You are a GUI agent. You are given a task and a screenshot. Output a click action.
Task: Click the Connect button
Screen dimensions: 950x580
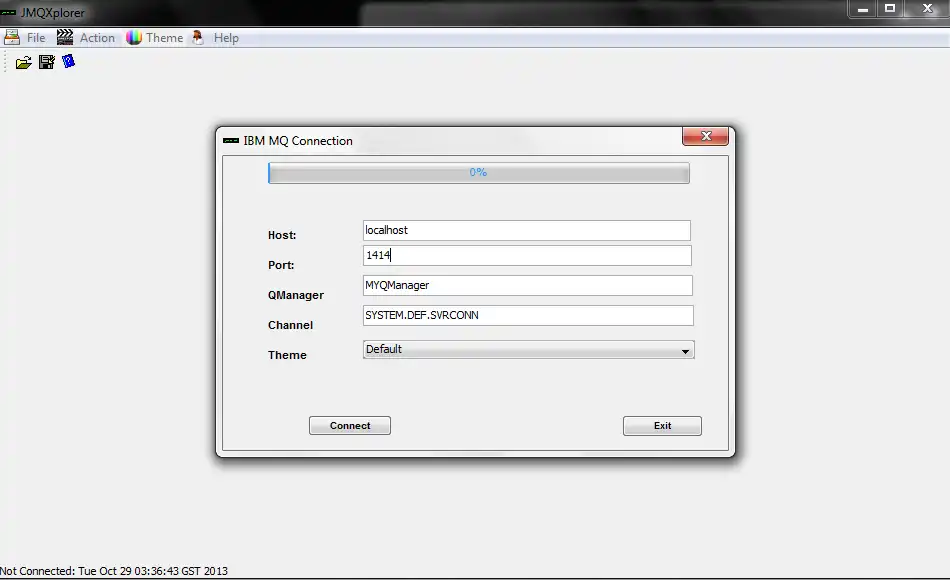[350, 425]
